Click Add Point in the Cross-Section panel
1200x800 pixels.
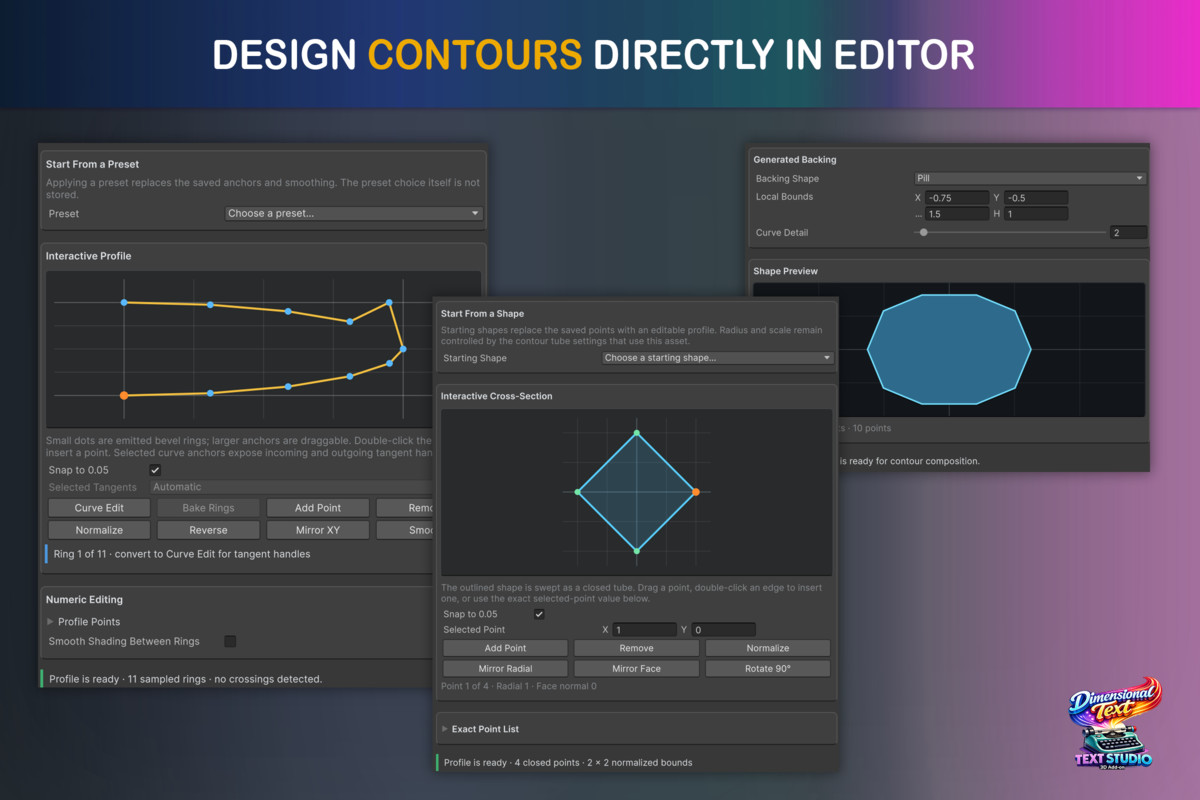505,648
